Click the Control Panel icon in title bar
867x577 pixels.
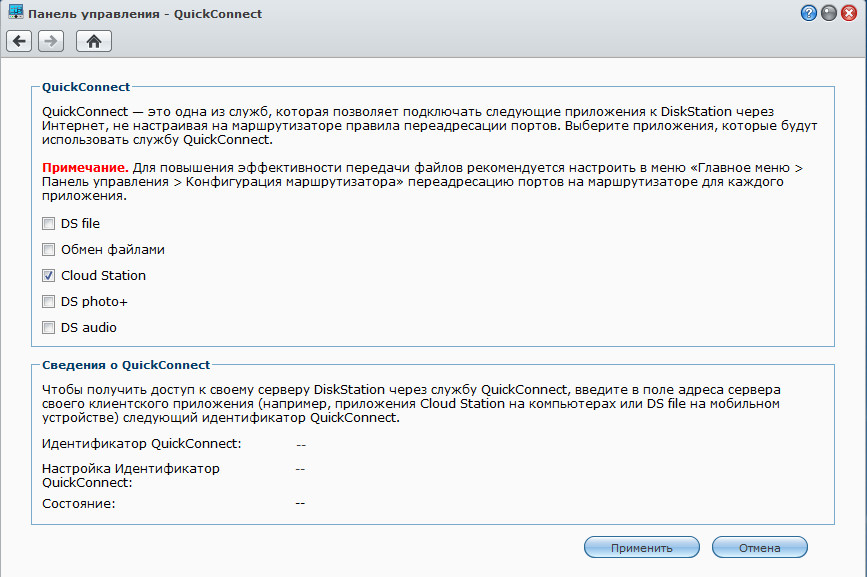point(15,12)
